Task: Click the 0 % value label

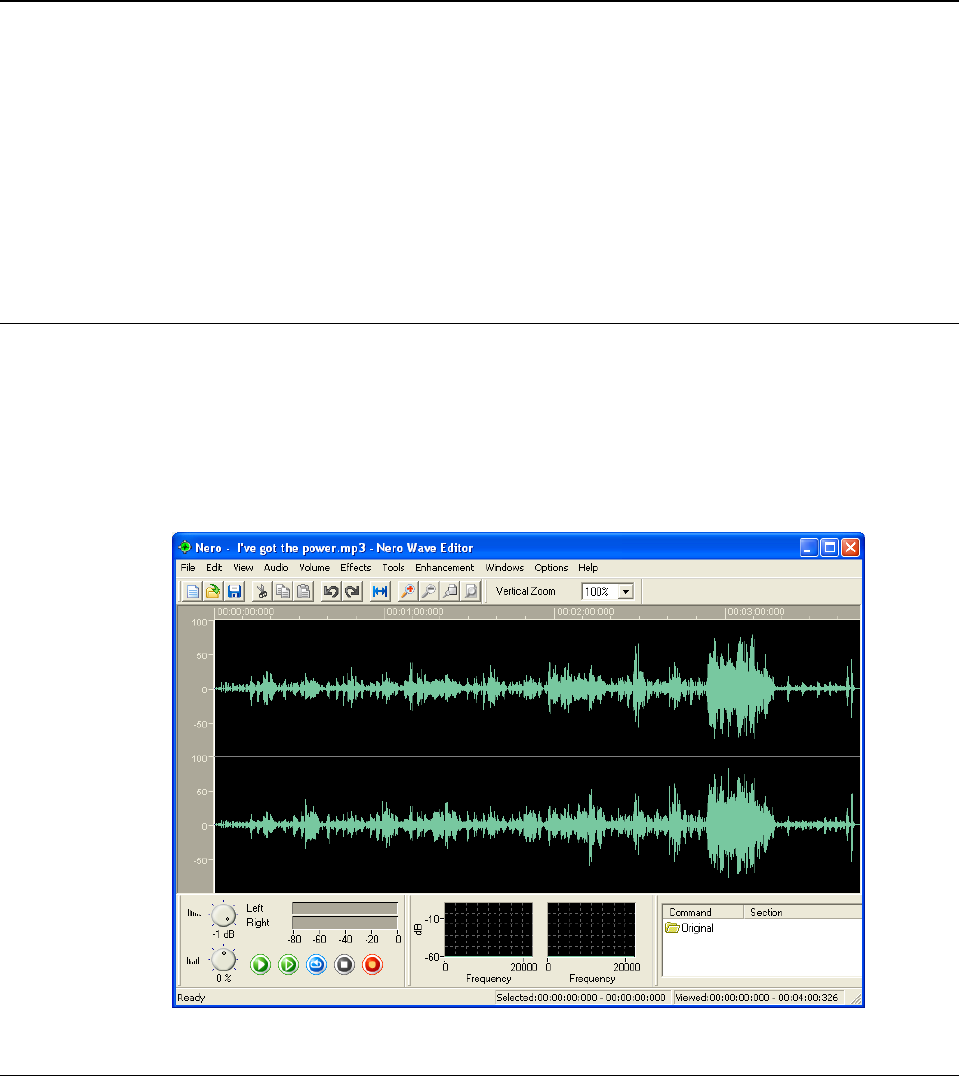Action: (224, 978)
